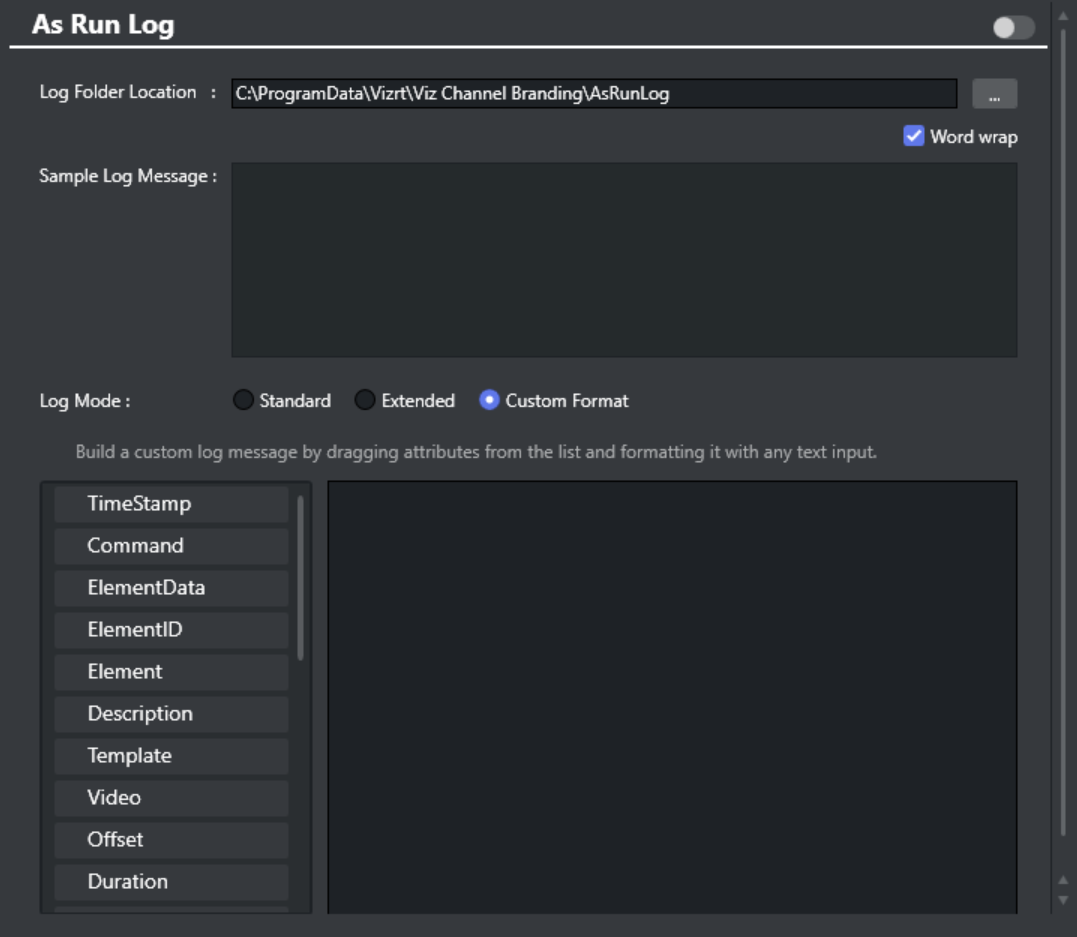Select the Standard log mode
The image size is (1077, 937).
[243, 401]
